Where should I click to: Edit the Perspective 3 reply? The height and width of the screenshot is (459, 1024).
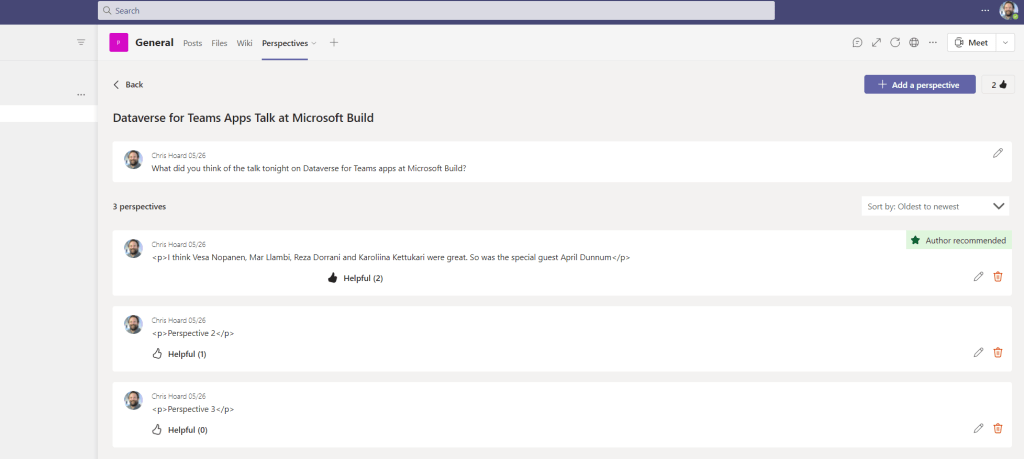click(x=978, y=428)
